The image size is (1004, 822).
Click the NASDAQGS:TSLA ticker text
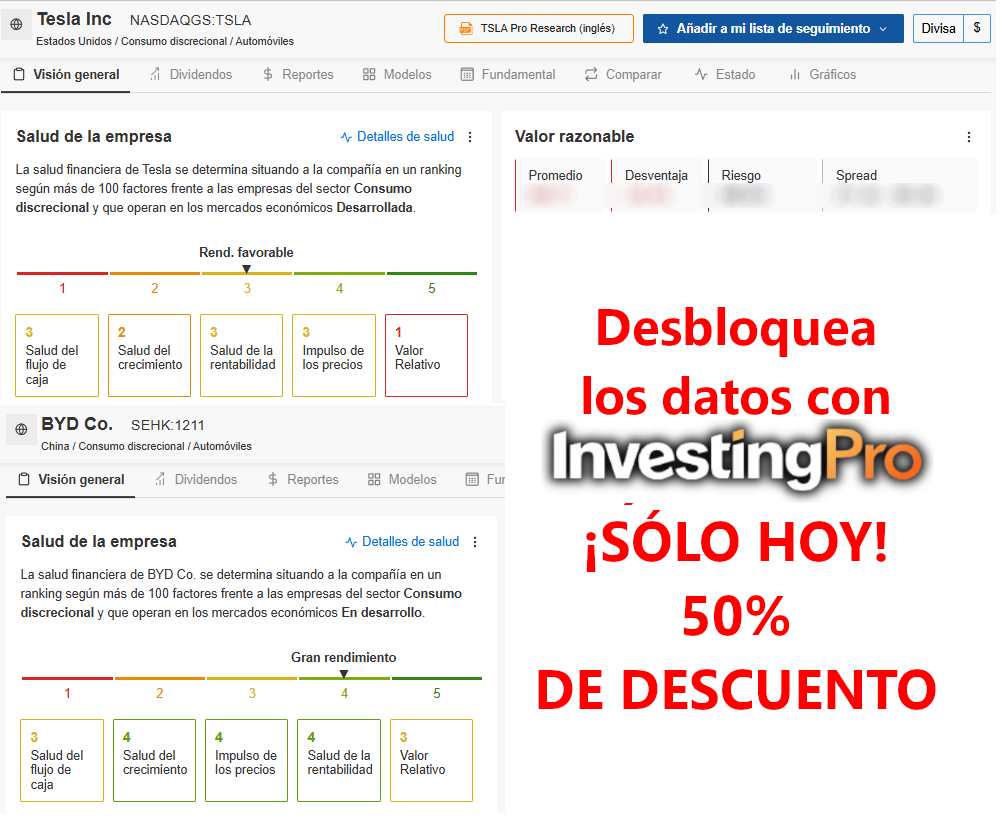tap(192, 20)
